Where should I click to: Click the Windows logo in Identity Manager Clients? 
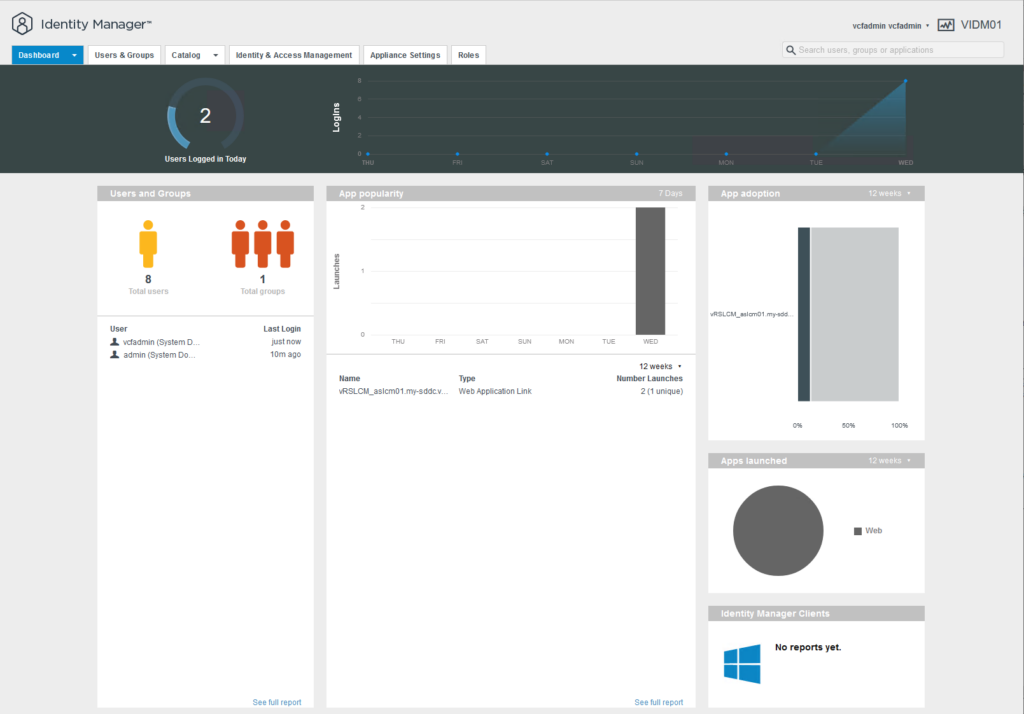742,665
